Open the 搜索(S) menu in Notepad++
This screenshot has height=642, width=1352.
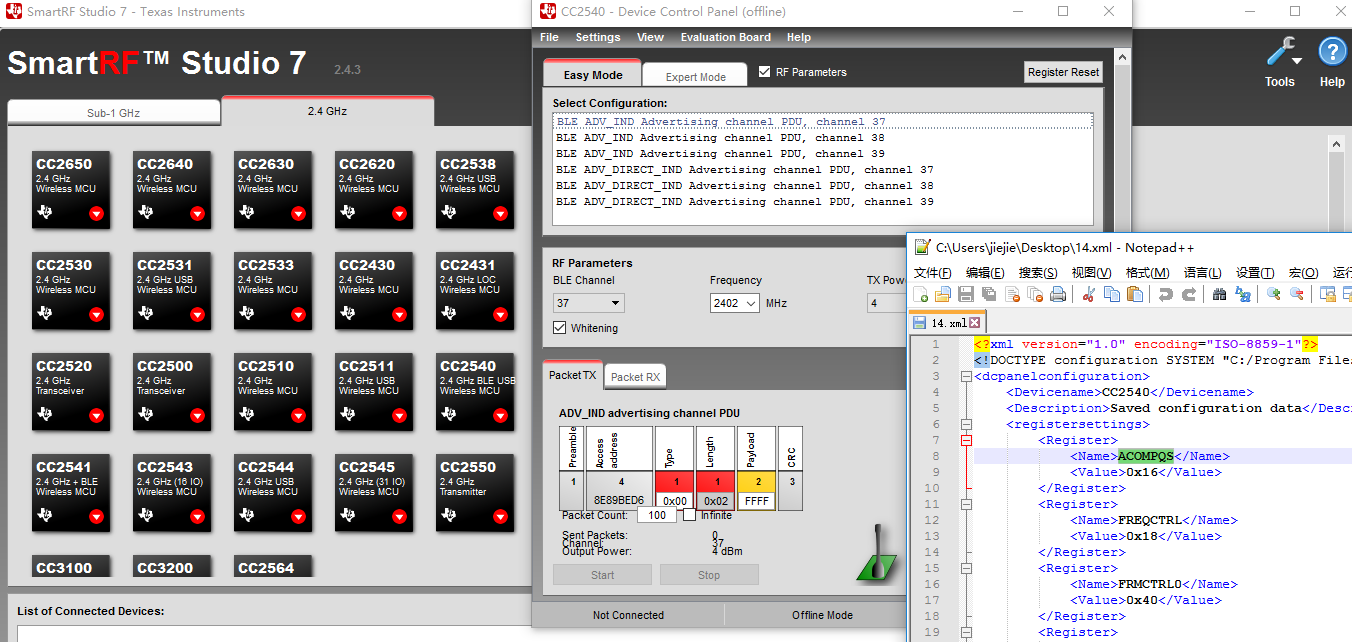[1038, 272]
